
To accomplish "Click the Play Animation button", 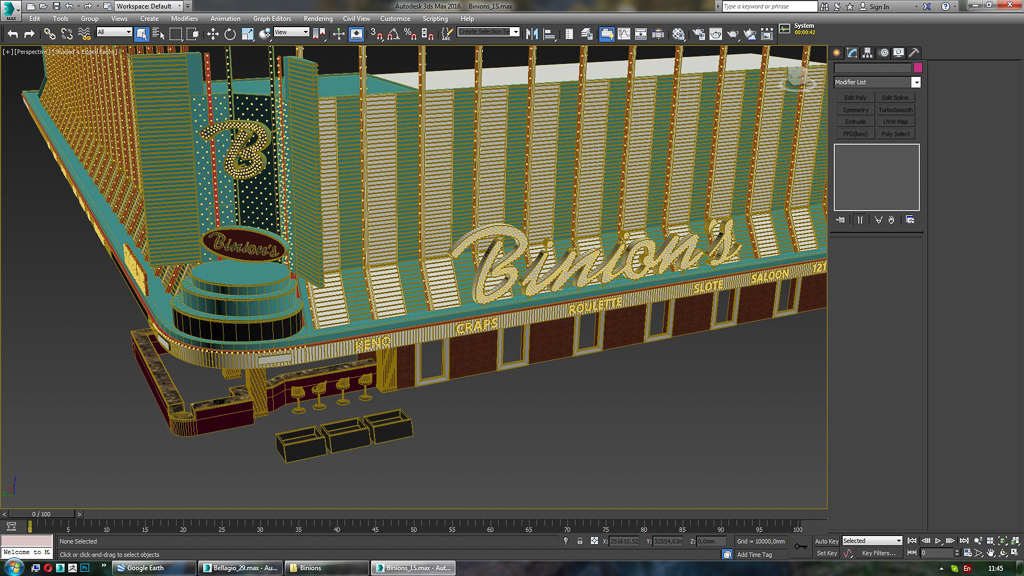I will tap(937, 541).
